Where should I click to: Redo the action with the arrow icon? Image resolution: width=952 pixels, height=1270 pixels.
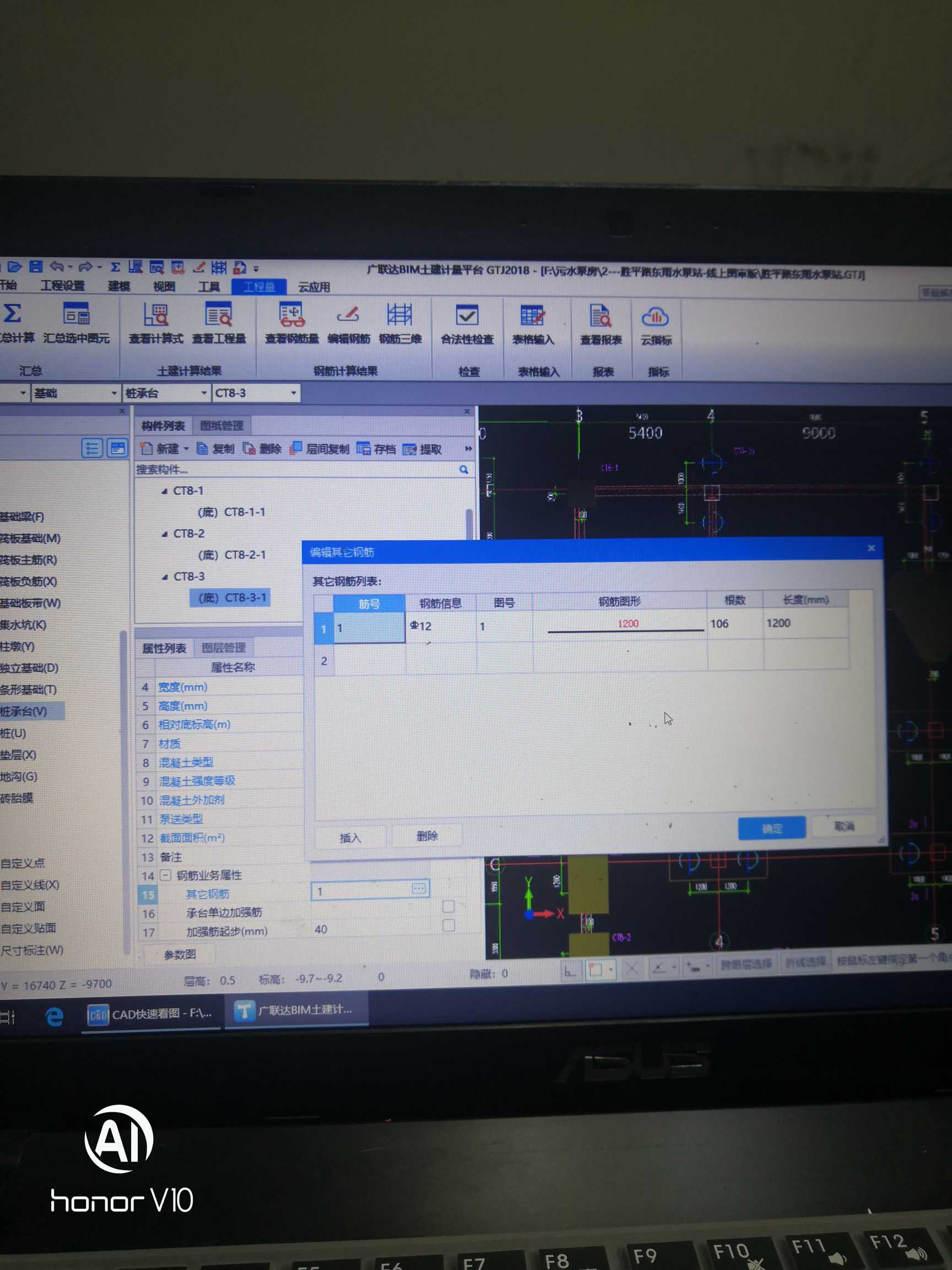[85, 267]
